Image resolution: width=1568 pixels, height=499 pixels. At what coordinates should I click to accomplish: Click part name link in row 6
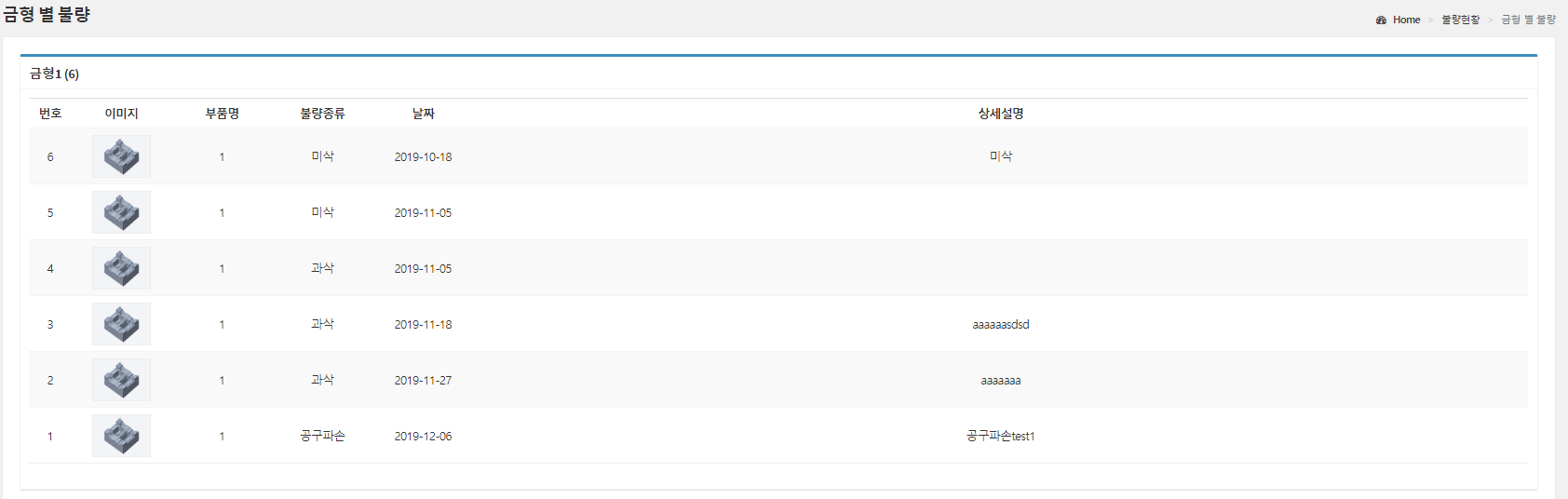(x=222, y=157)
